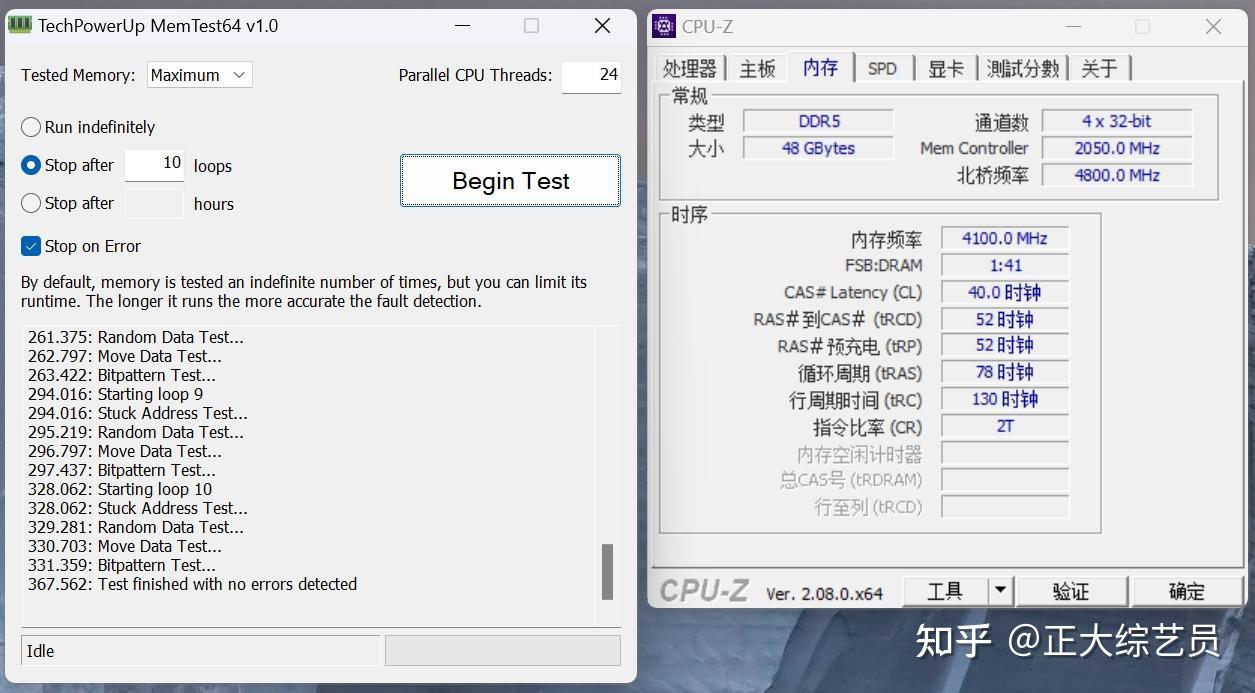The image size is (1255, 693).
Task: Switch to the 主板 tab in CPU-Z
Action: click(x=757, y=68)
